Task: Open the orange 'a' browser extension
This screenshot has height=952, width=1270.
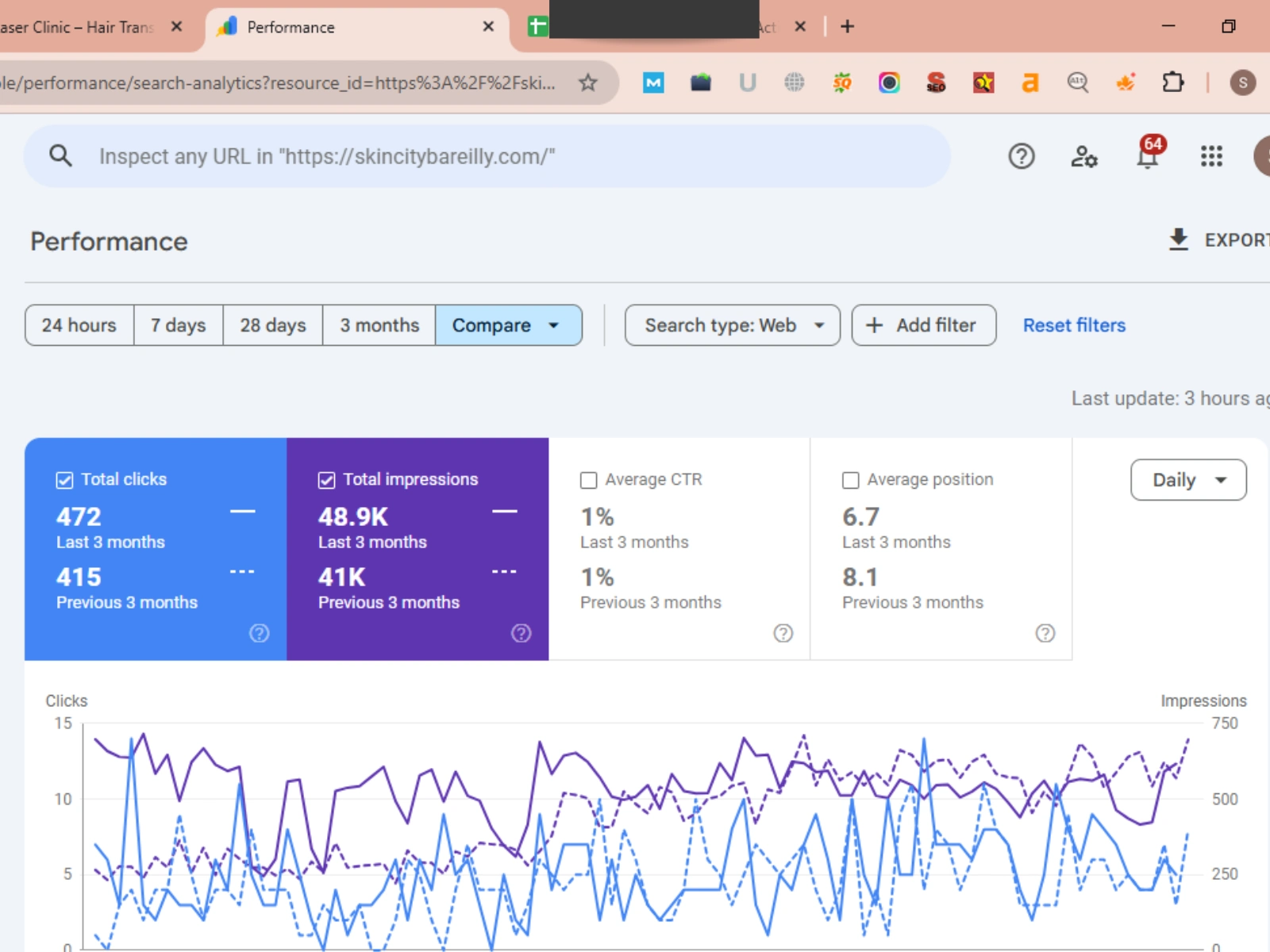Action: pos(1030,83)
